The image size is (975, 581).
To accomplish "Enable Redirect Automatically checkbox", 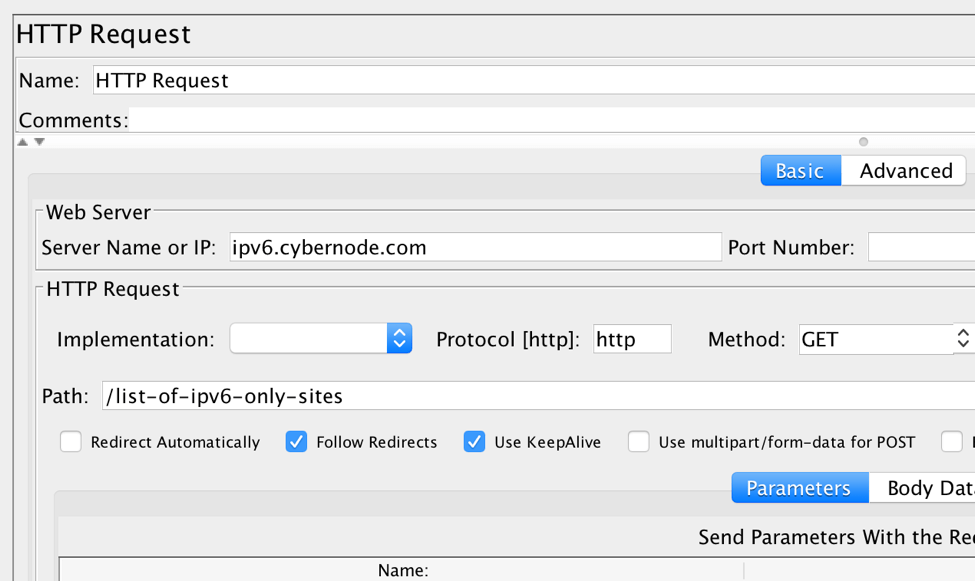I will [x=71, y=442].
